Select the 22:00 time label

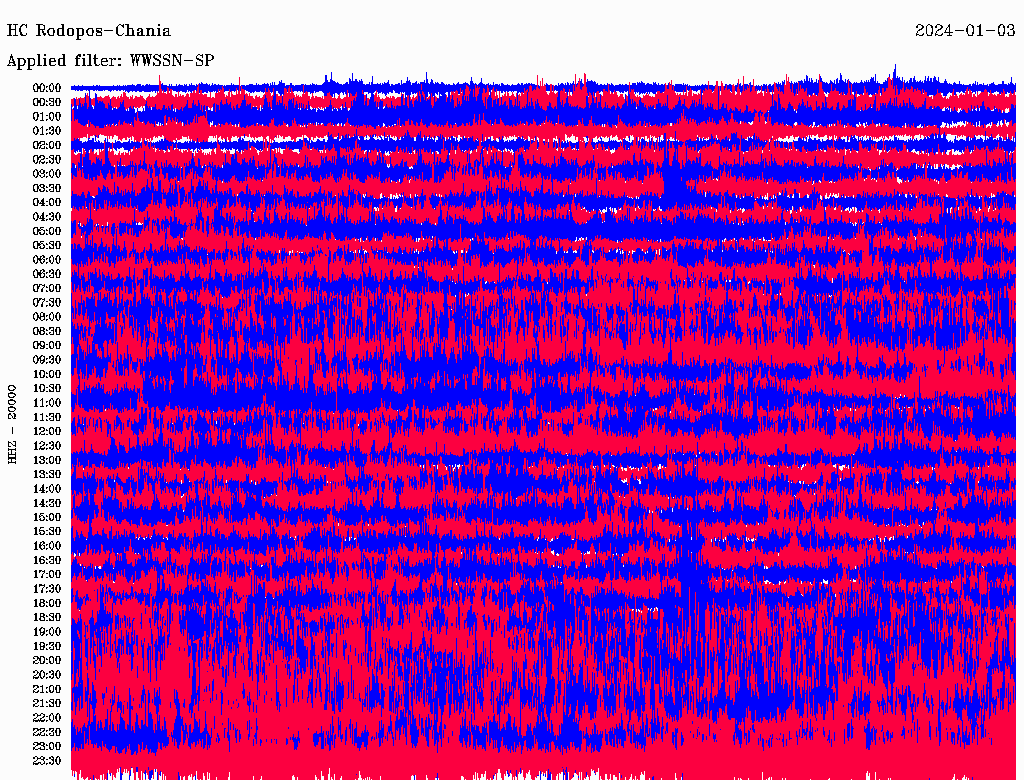click(47, 718)
